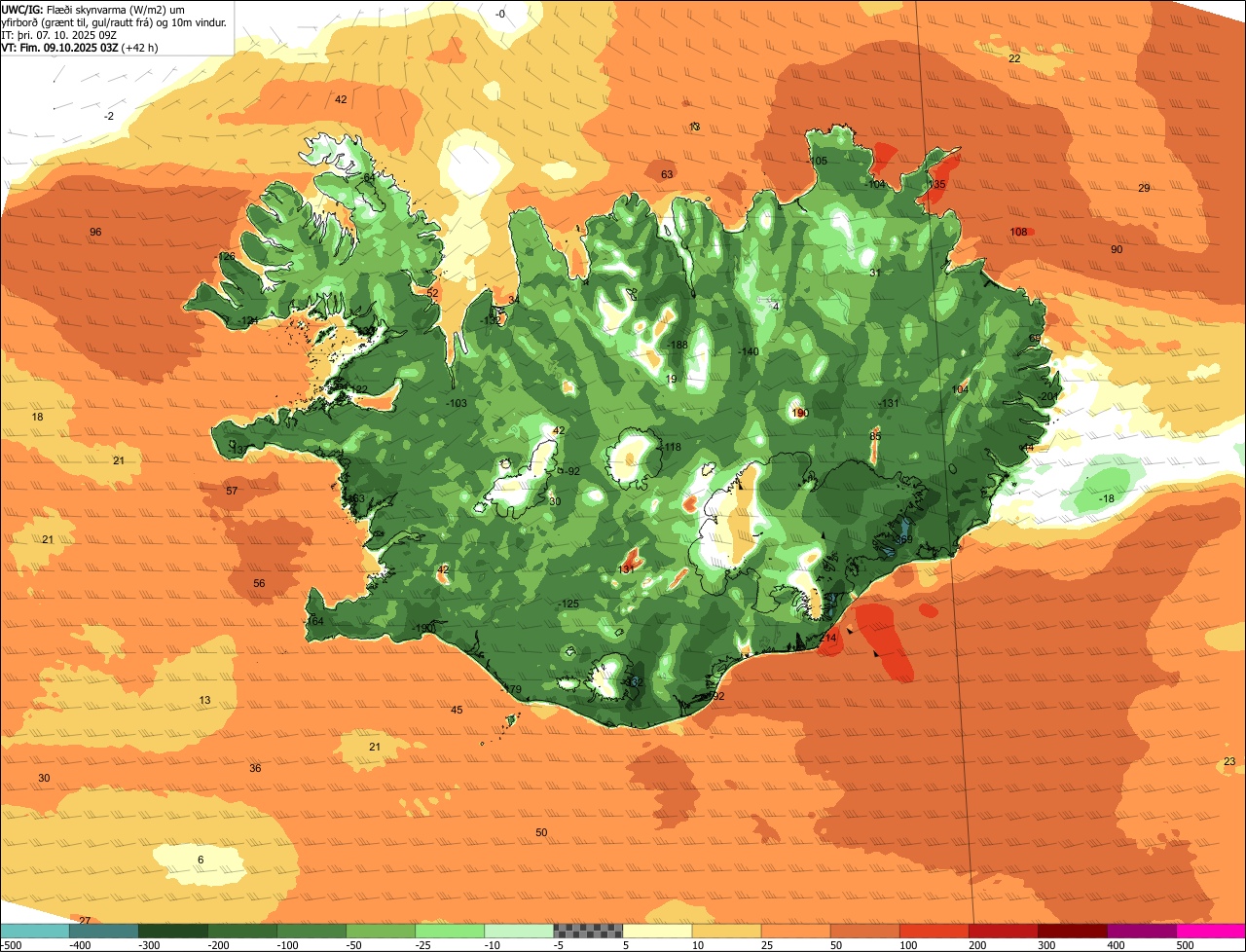Click the map value 29 in the east
Viewport: 1246px width, 952px height.
pos(1144,188)
